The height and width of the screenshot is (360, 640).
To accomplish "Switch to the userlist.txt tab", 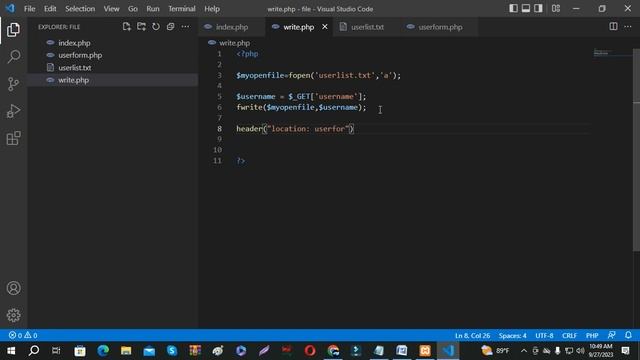I will (367, 27).
